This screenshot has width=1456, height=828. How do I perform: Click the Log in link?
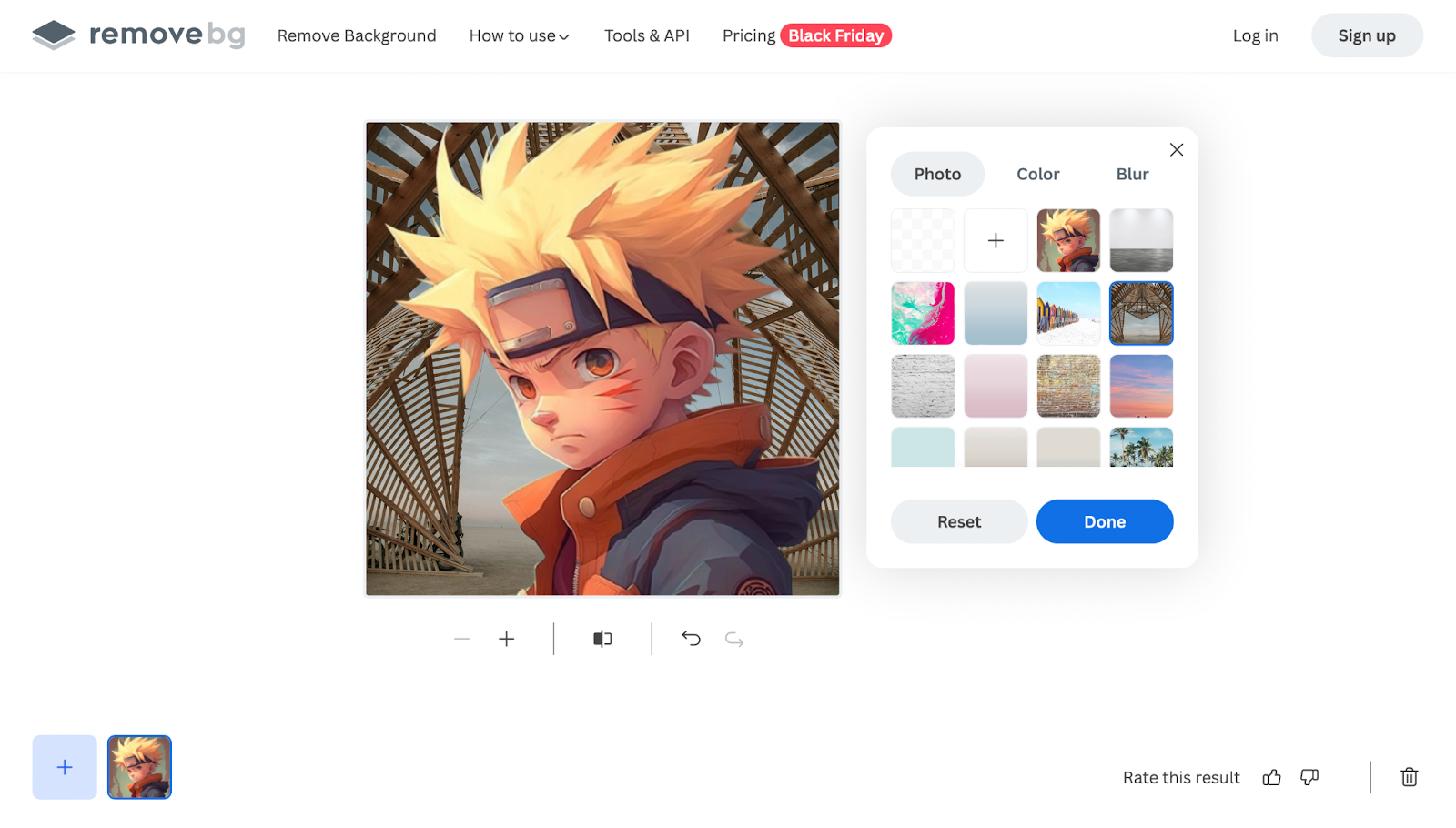click(1255, 35)
